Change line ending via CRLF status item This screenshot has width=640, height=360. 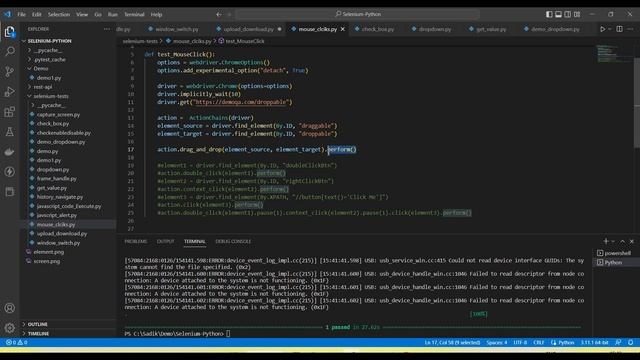(539, 342)
